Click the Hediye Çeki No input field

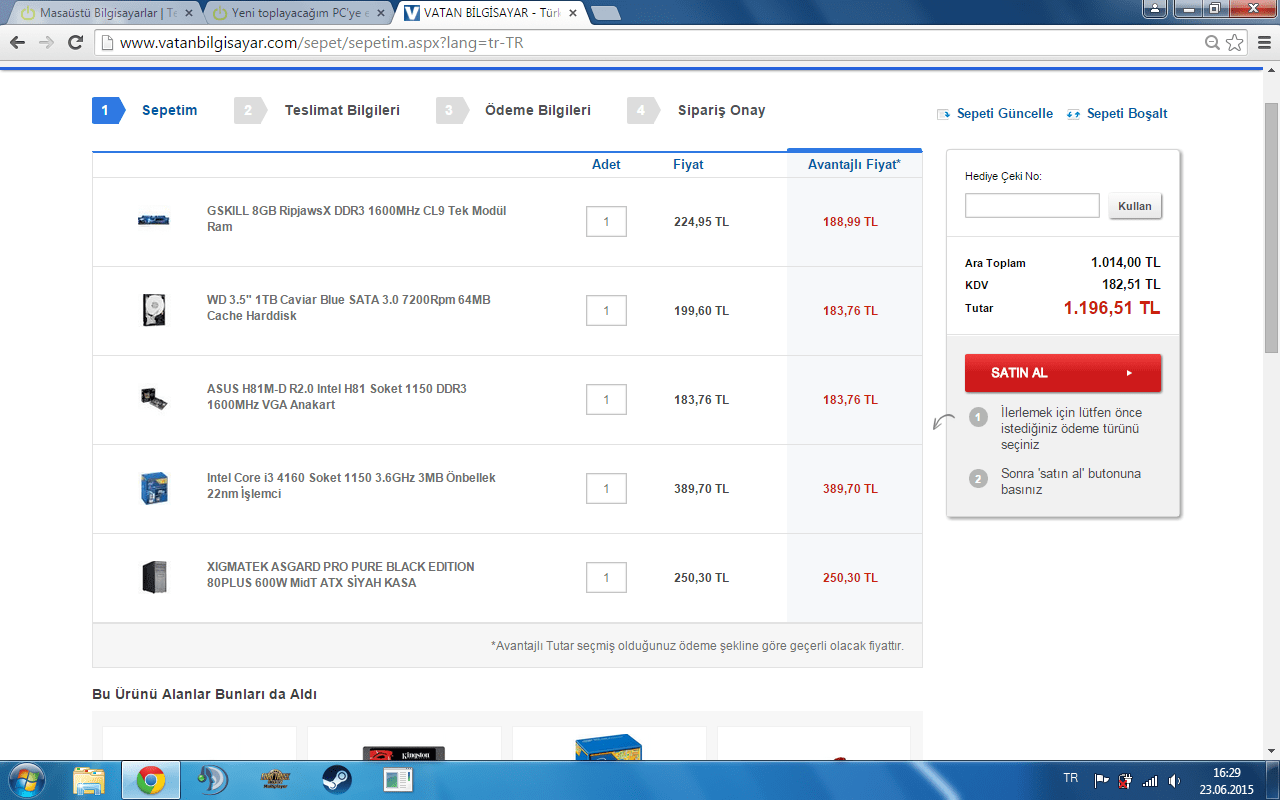tap(1032, 205)
